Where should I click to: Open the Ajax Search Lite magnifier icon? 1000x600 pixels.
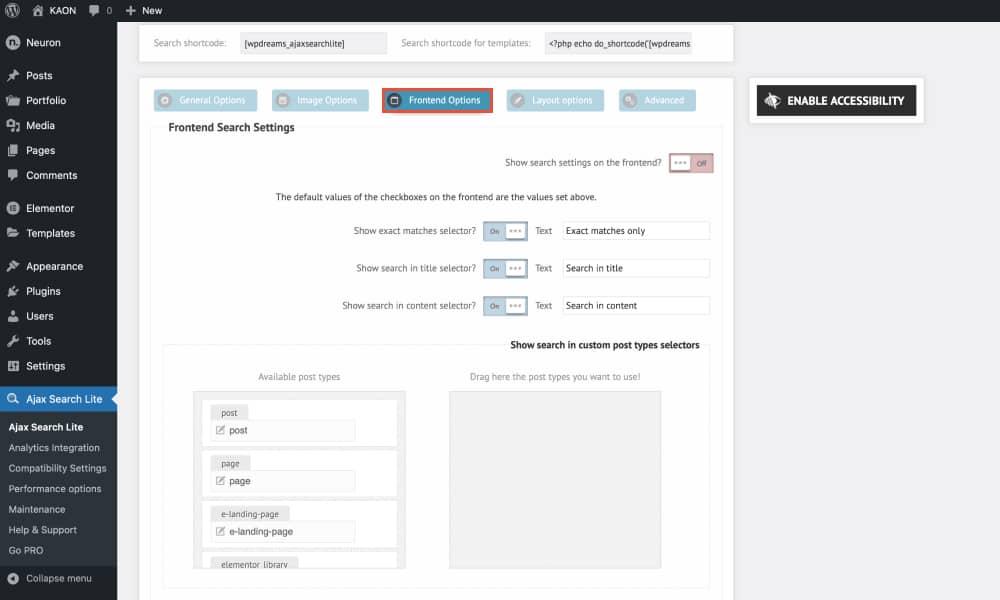[x=12, y=399]
